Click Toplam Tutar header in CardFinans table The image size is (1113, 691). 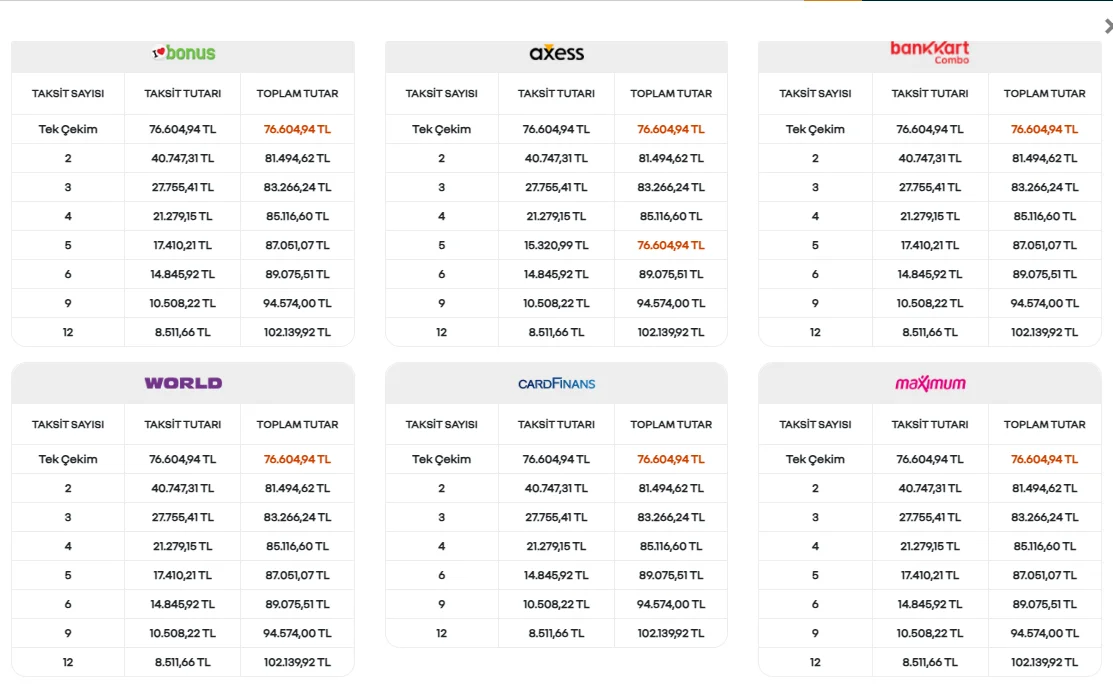tap(671, 424)
